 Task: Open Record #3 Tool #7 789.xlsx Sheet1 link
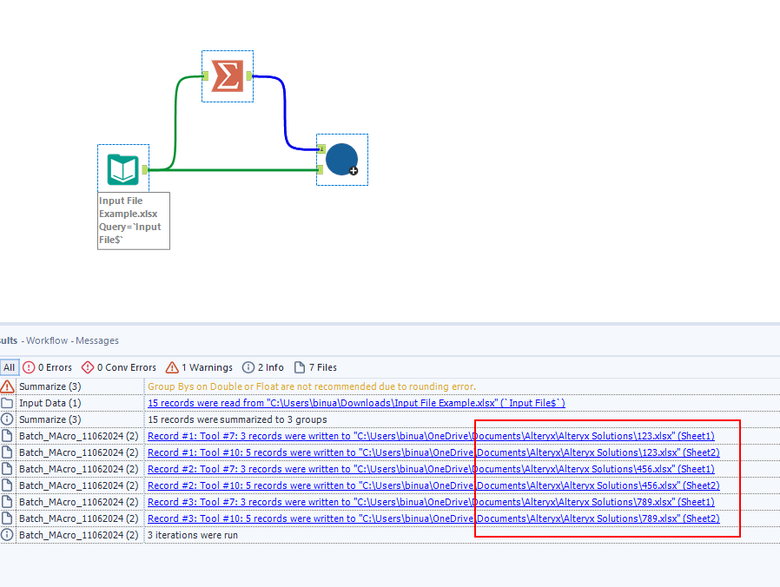point(431,501)
